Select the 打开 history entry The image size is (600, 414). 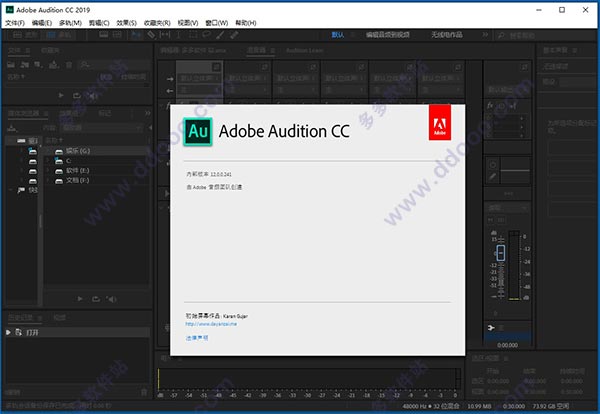pos(77,333)
